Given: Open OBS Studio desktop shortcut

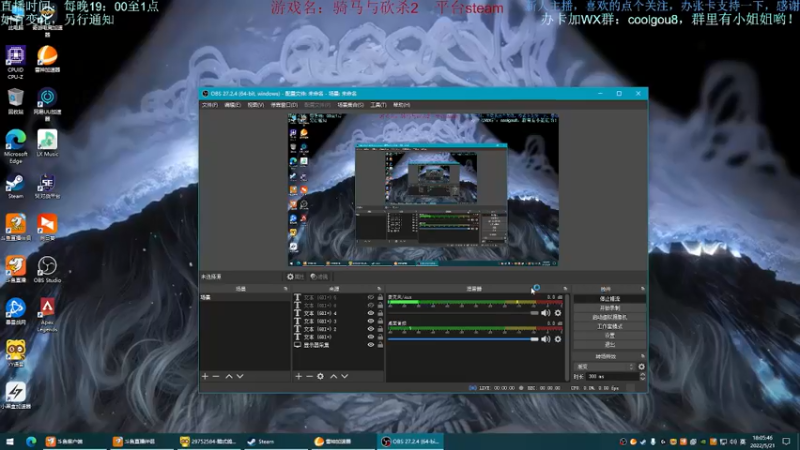Looking at the screenshot, I should pos(47,269).
